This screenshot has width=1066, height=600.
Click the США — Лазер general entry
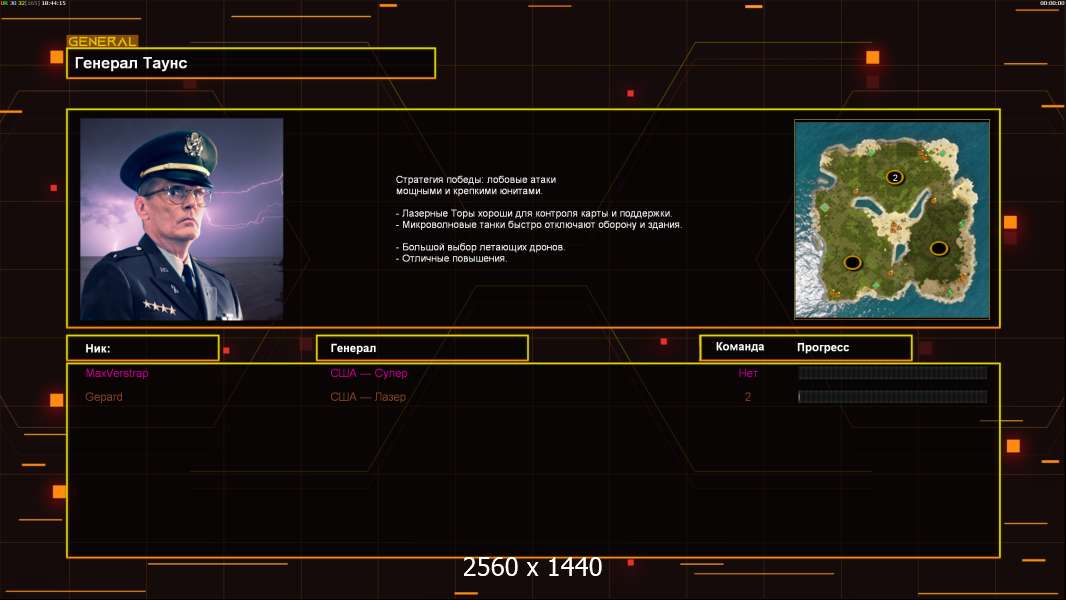click(368, 397)
